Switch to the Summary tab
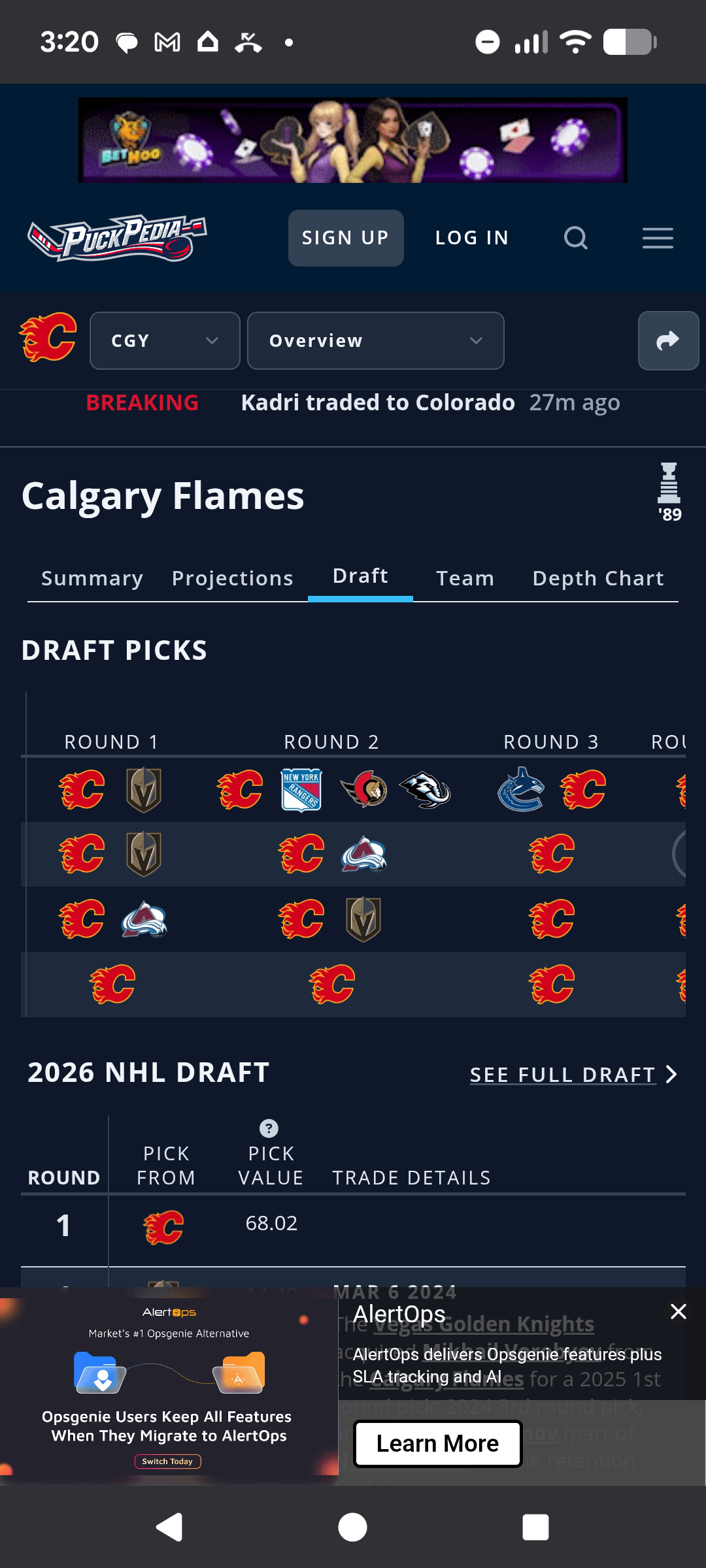The width and height of the screenshot is (706, 1568). (x=92, y=578)
